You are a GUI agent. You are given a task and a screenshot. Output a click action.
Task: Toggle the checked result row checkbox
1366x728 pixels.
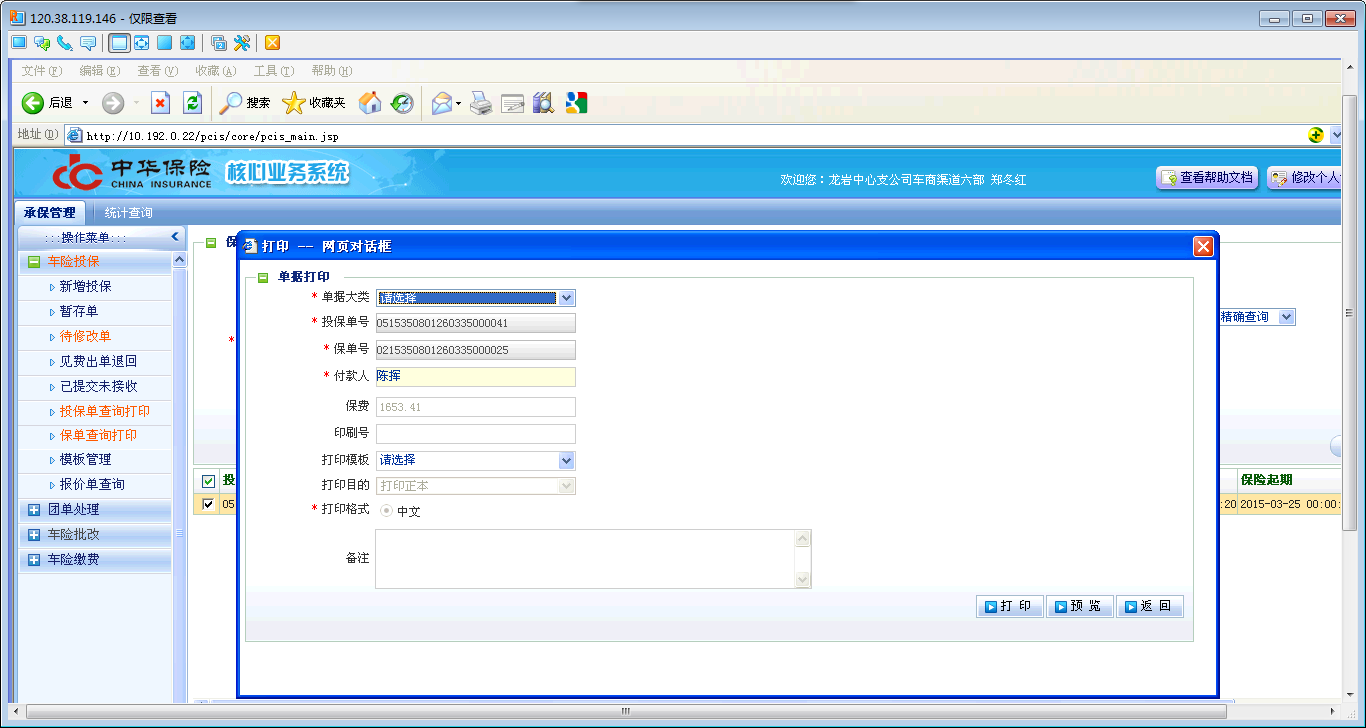[x=208, y=504]
